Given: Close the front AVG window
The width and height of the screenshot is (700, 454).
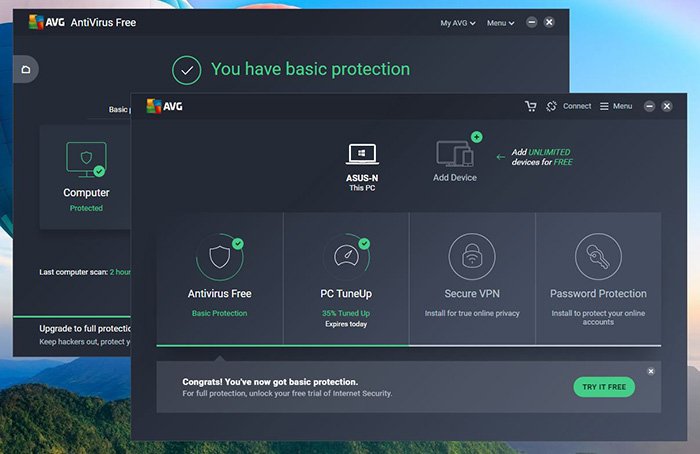Looking at the screenshot, I should coord(667,106).
